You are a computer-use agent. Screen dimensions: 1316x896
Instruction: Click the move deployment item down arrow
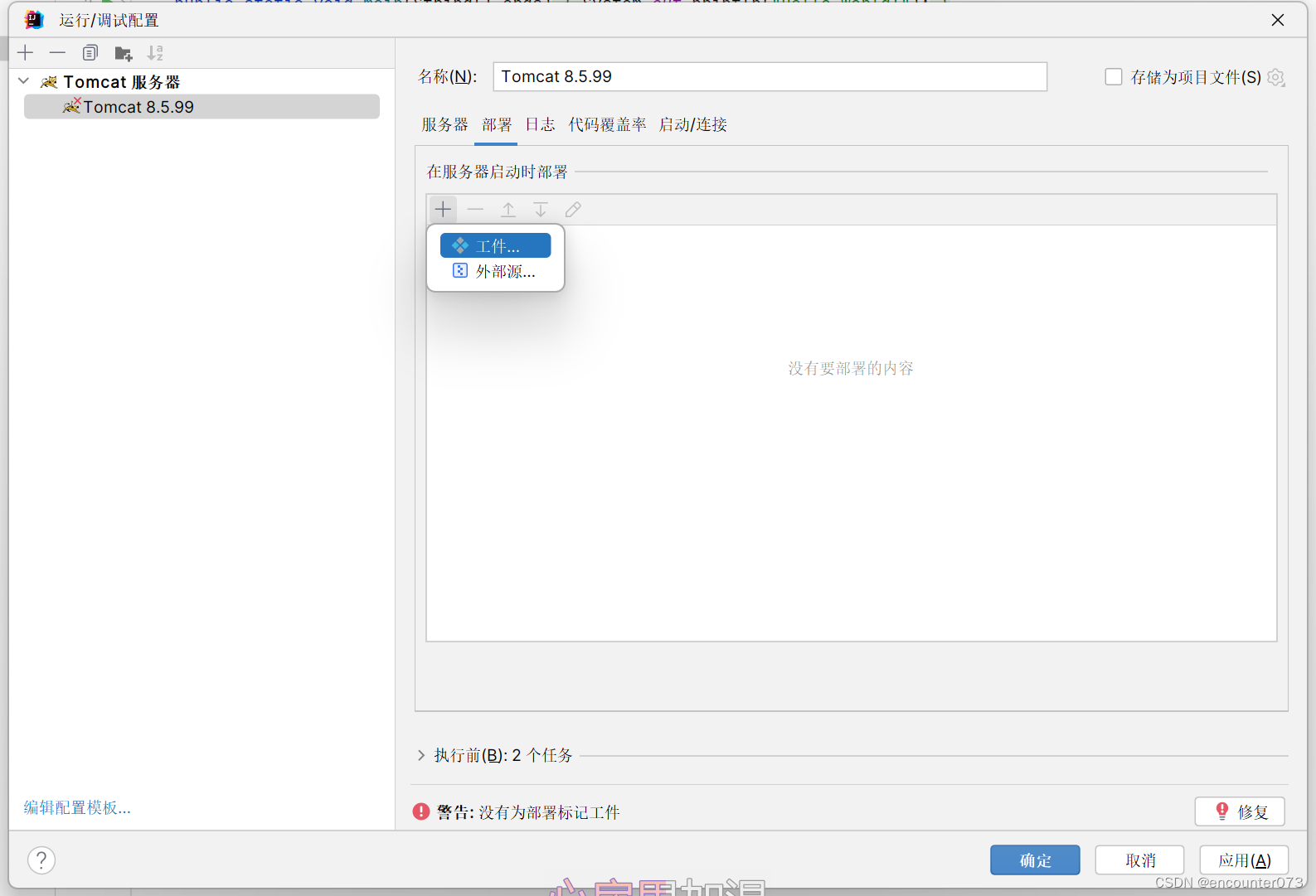pyautogui.click(x=540, y=209)
